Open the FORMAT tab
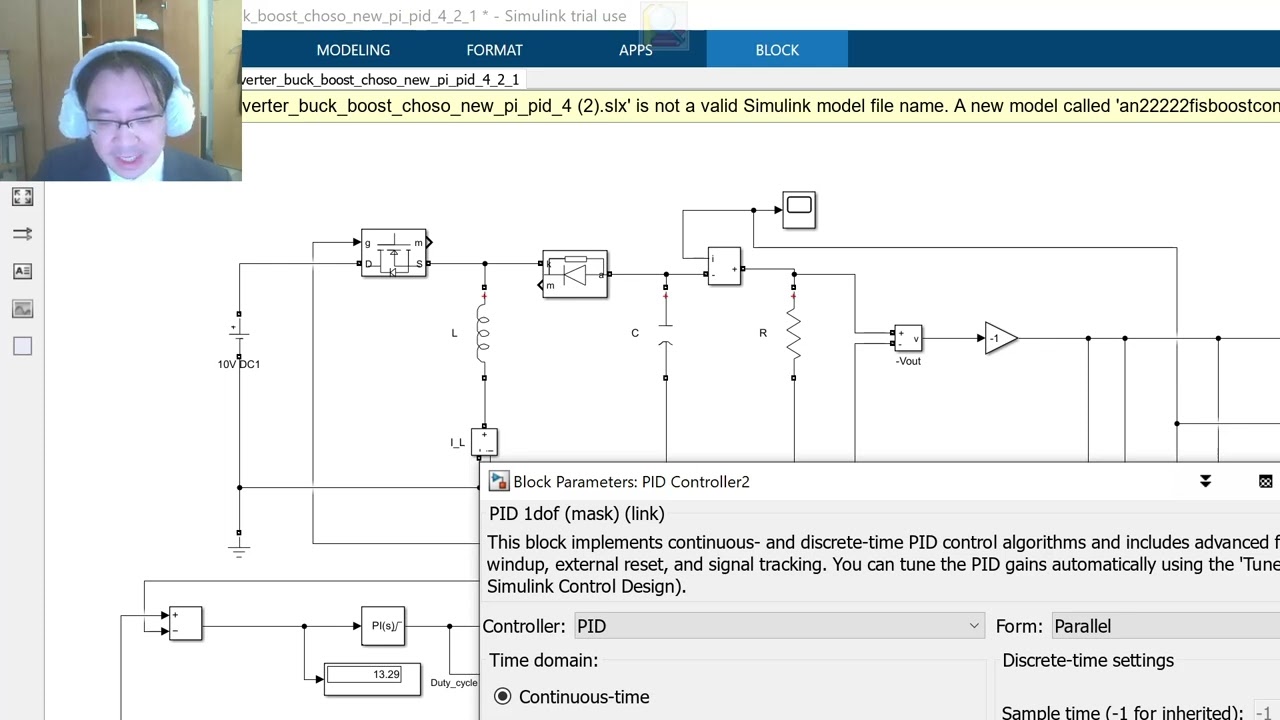1280x720 pixels. click(x=494, y=50)
